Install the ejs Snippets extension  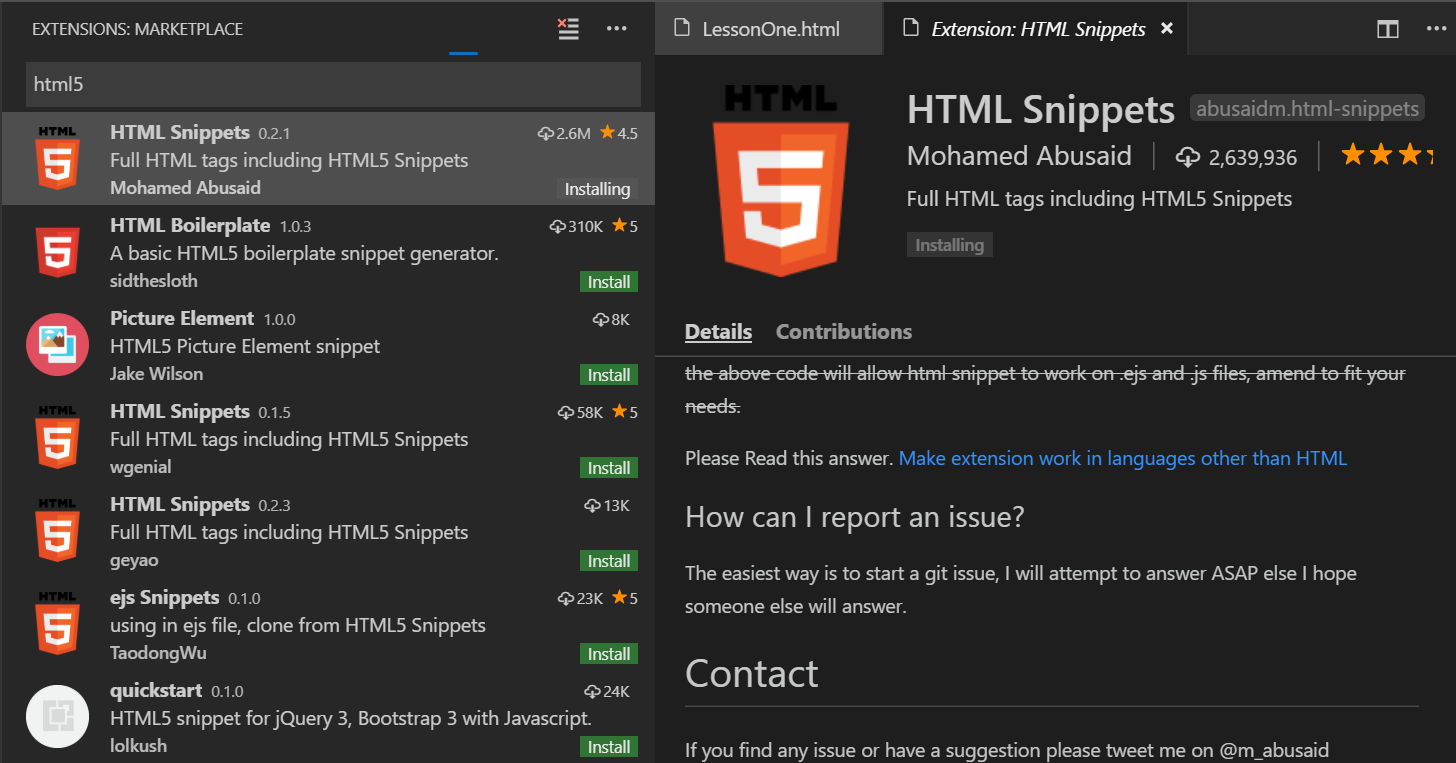[x=609, y=654]
